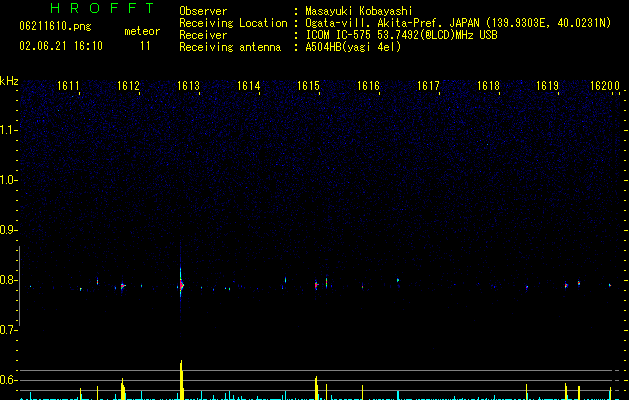Click the HROFFT title text
The width and height of the screenshot is (629, 400).
(x=103, y=8)
